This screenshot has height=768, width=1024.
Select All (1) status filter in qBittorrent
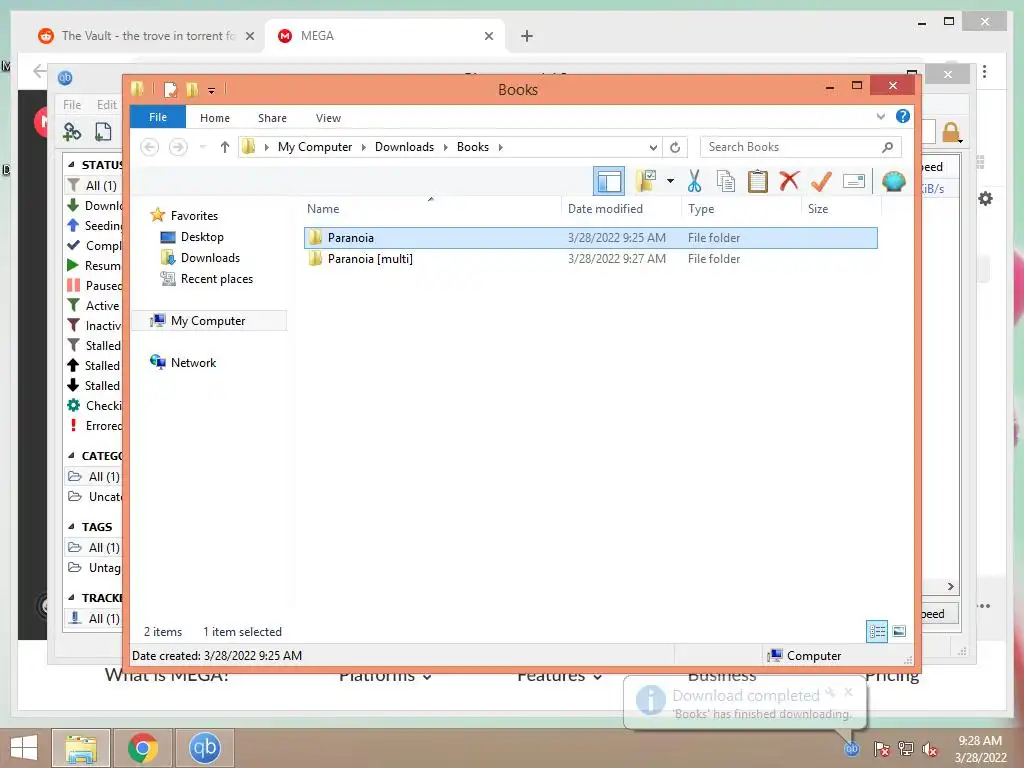[94, 185]
